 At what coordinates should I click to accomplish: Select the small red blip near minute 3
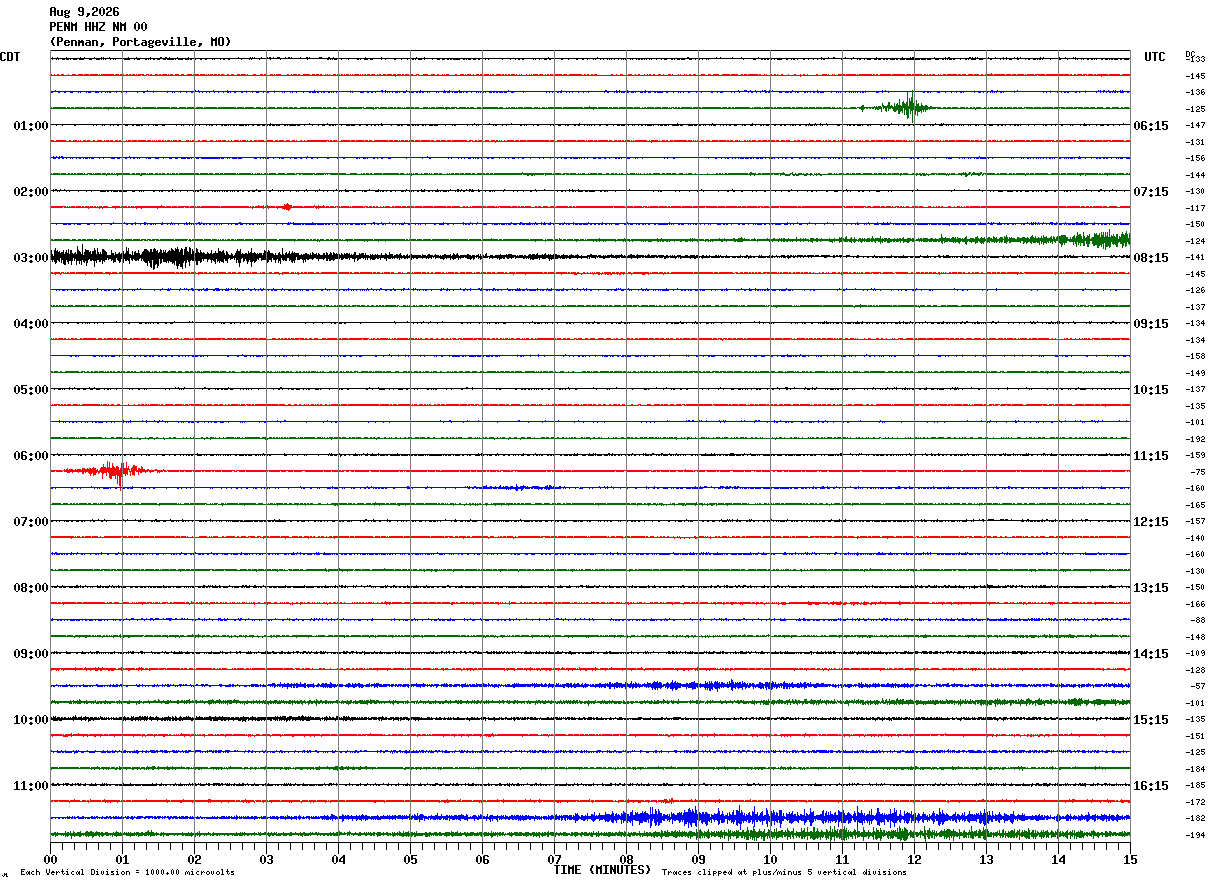tap(287, 207)
